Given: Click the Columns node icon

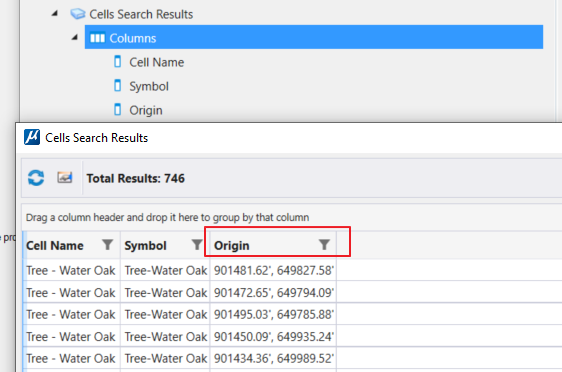Looking at the screenshot, I should (x=97, y=38).
